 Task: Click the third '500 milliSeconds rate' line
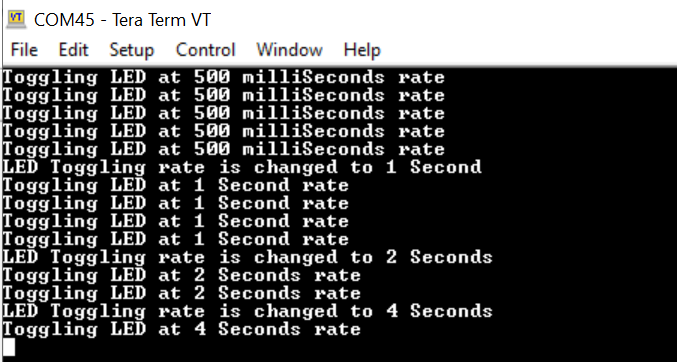(x=224, y=114)
